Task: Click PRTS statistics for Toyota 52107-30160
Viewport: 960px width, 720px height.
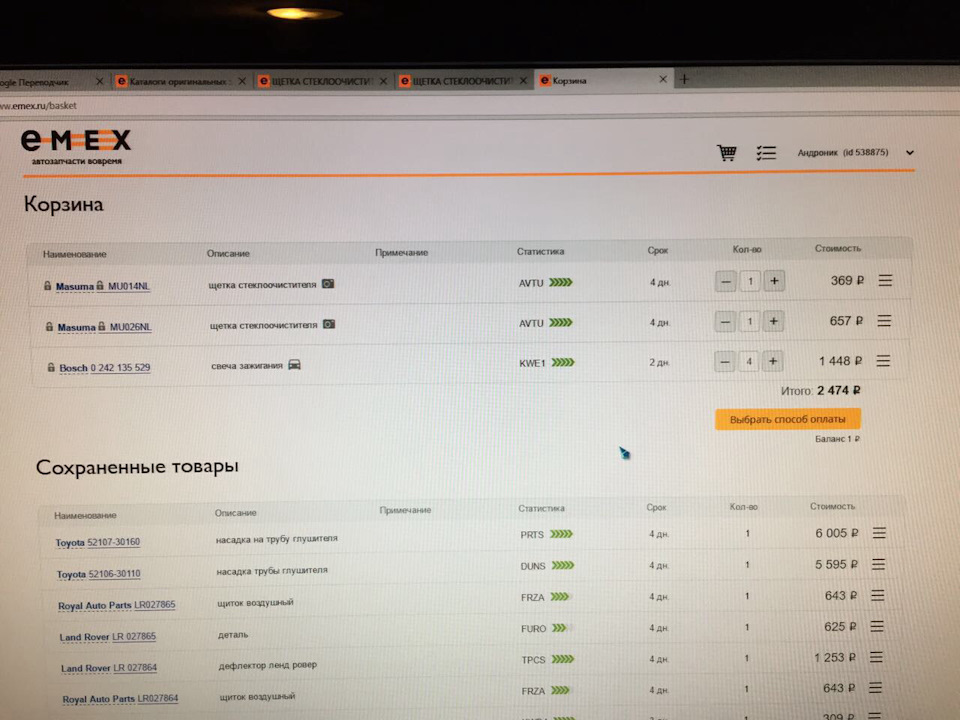Action: (546, 534)
